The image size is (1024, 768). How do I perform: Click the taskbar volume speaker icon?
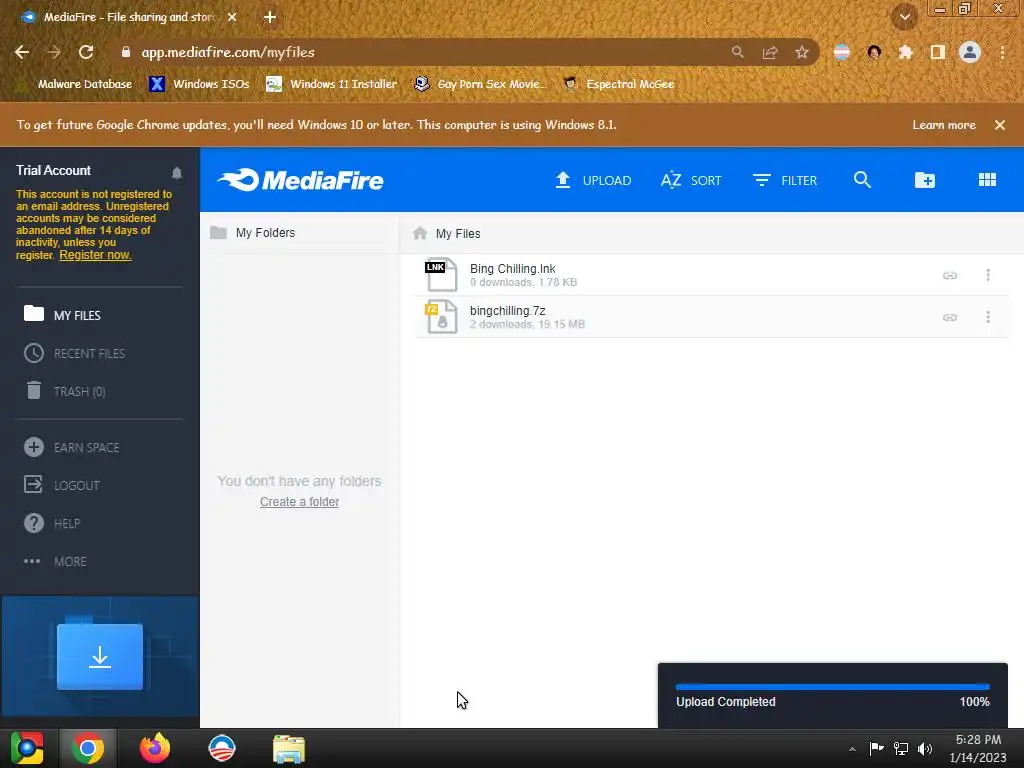(925, 748)
